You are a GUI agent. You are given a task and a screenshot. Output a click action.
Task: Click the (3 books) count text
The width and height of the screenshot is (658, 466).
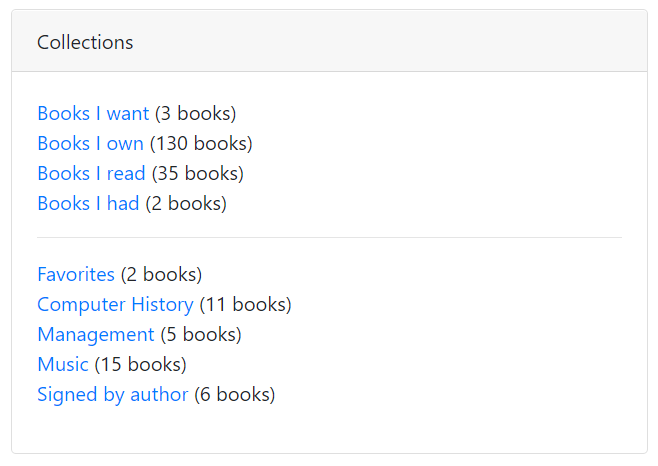click(196, 114)
